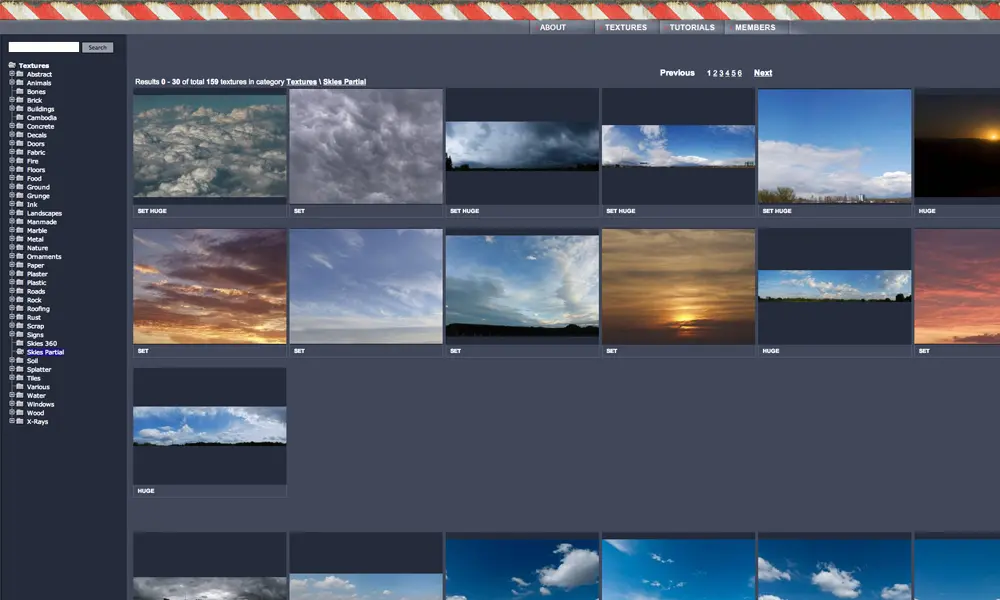This screenshot has height=600, width=1000.
Task: Click the folder icon next to Cambodia
Action: (20, 117)
